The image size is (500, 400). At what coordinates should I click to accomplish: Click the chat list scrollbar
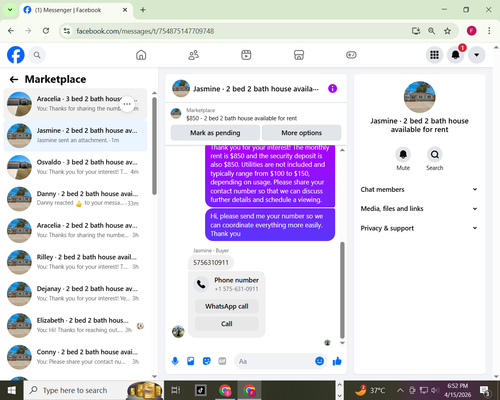pos(154,146)
